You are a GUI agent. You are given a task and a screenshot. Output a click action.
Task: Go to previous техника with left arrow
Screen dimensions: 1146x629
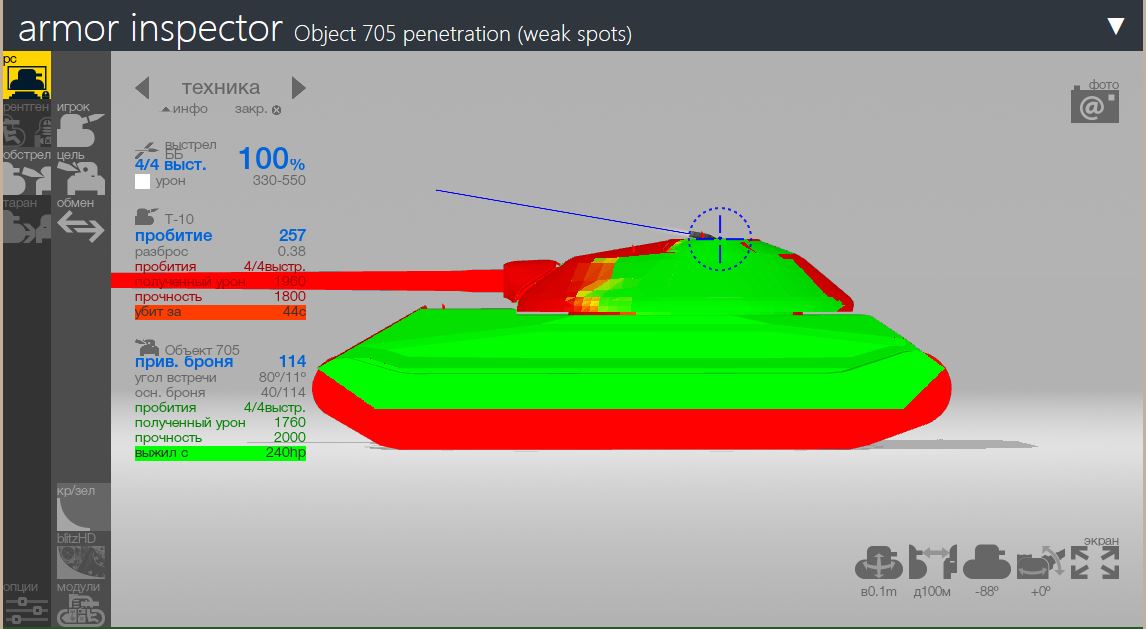coord(143,88)
